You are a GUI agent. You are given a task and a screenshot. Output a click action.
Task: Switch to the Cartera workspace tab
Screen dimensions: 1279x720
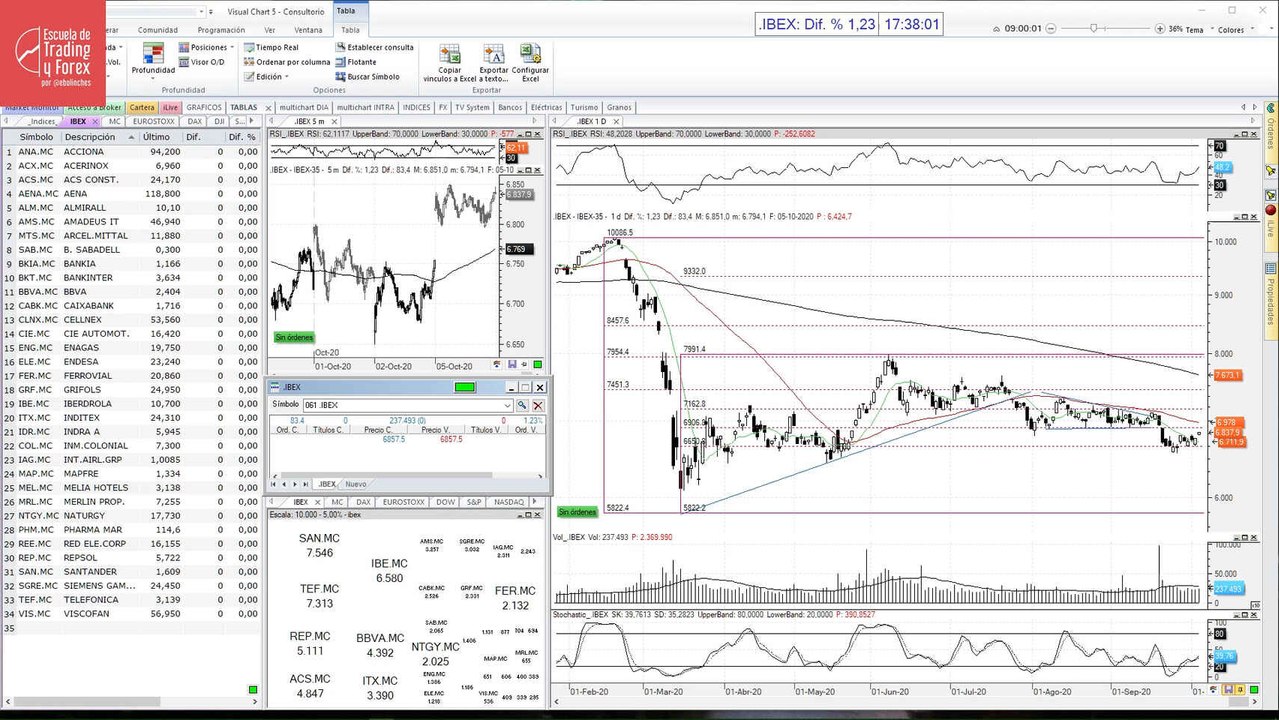[x=142, y=107]
